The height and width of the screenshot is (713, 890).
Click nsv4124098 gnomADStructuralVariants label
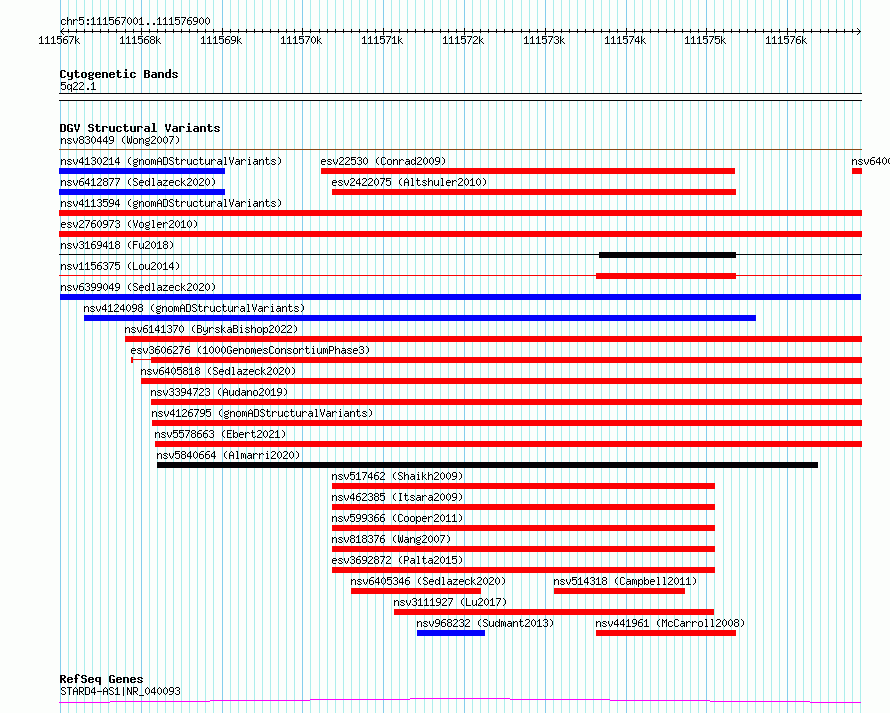pyautogui.click(x=194, y=308)
